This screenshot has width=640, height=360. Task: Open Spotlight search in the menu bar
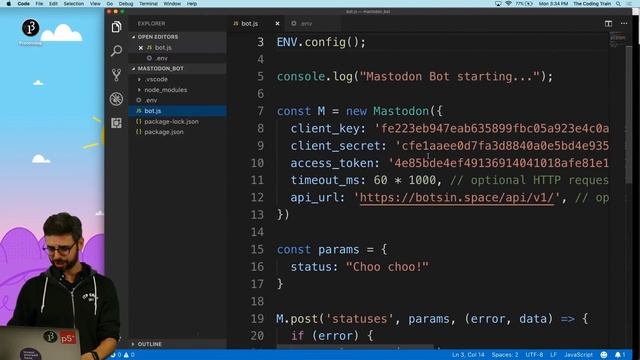pyautogui.click(x=618, y=4)
